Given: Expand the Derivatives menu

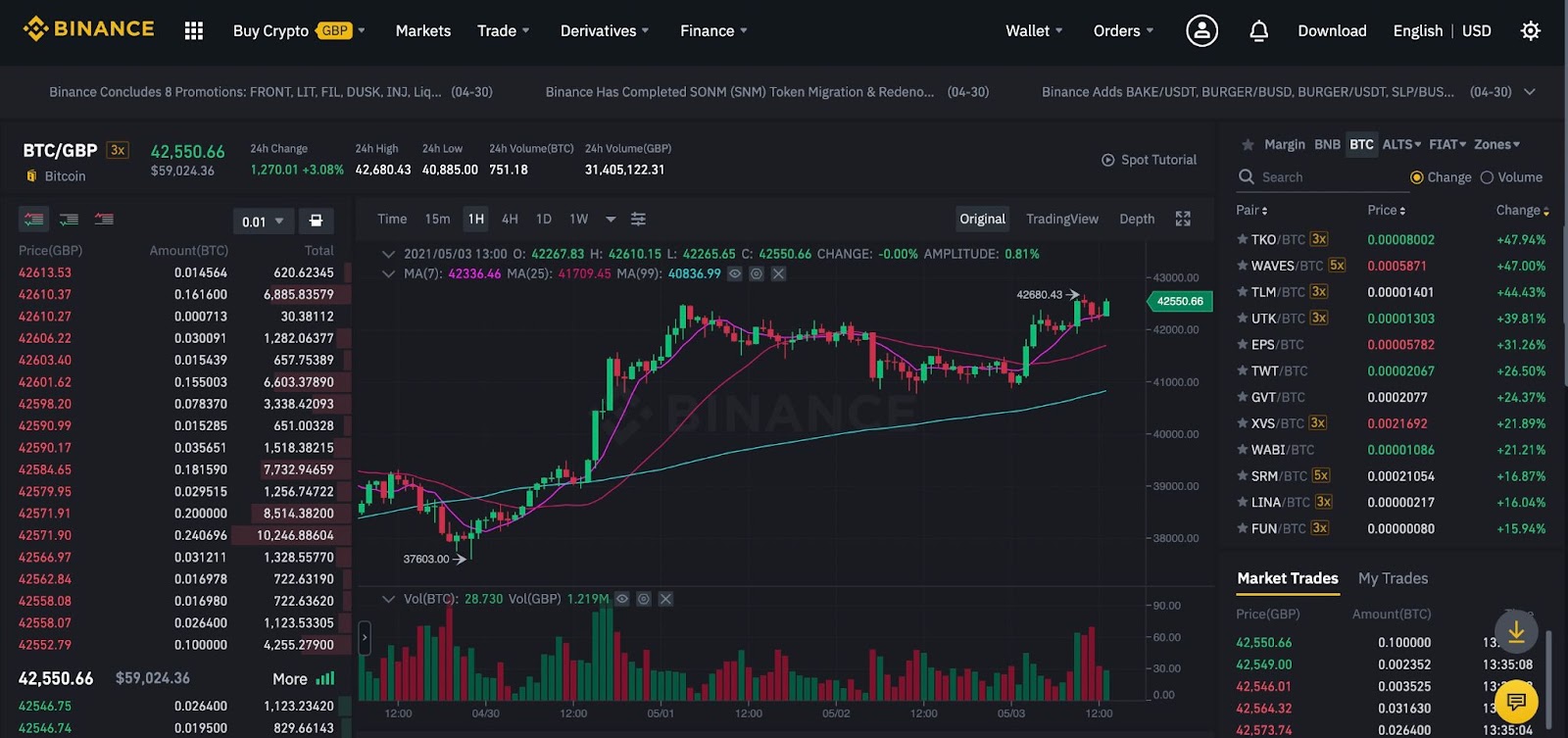Looking at the screenshot, I should (604, 31).
